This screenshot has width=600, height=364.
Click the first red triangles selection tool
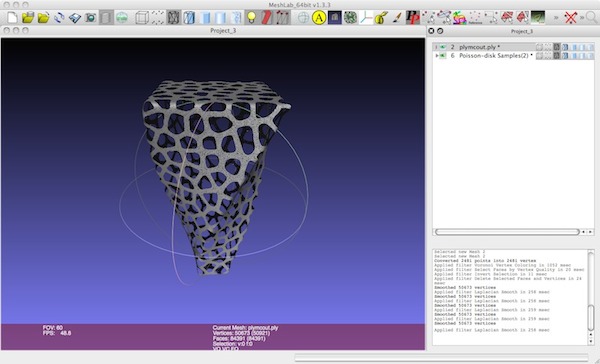tap(507, 18)
